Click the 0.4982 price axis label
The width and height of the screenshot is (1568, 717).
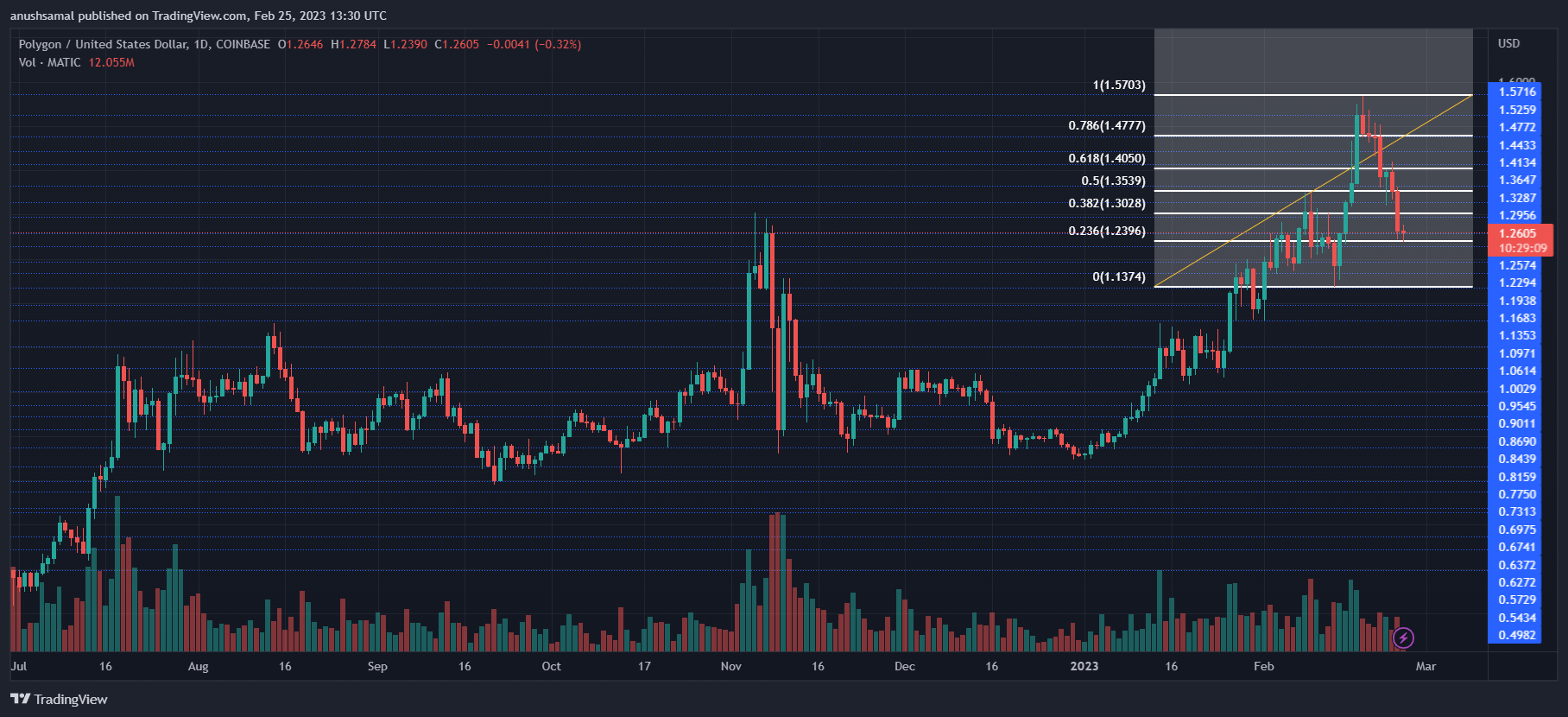[1518, 635]
